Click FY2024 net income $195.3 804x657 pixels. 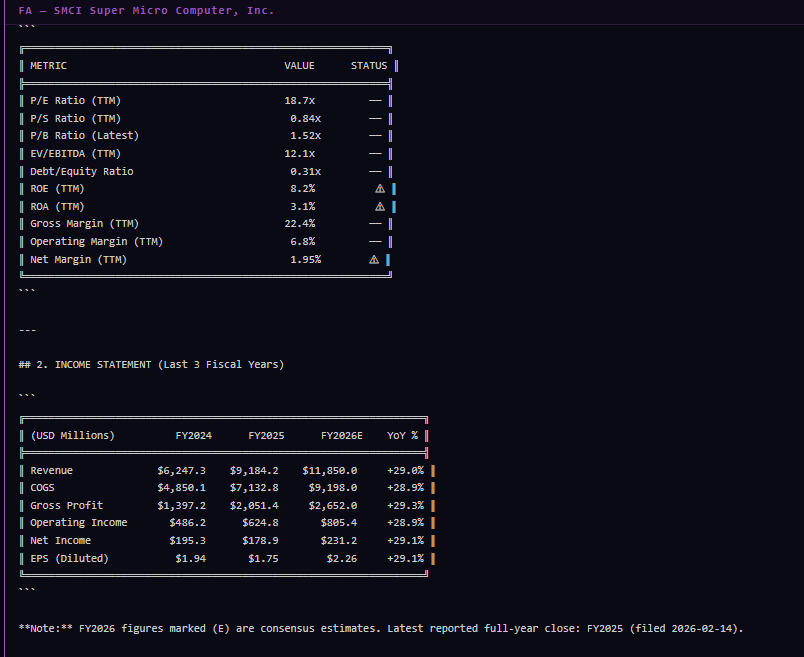tap(188, 541)
